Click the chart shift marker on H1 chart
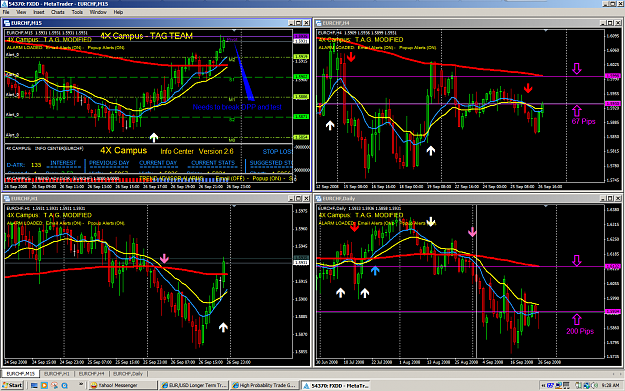Viewport: 625px width, 391px height. coord(234,206)
